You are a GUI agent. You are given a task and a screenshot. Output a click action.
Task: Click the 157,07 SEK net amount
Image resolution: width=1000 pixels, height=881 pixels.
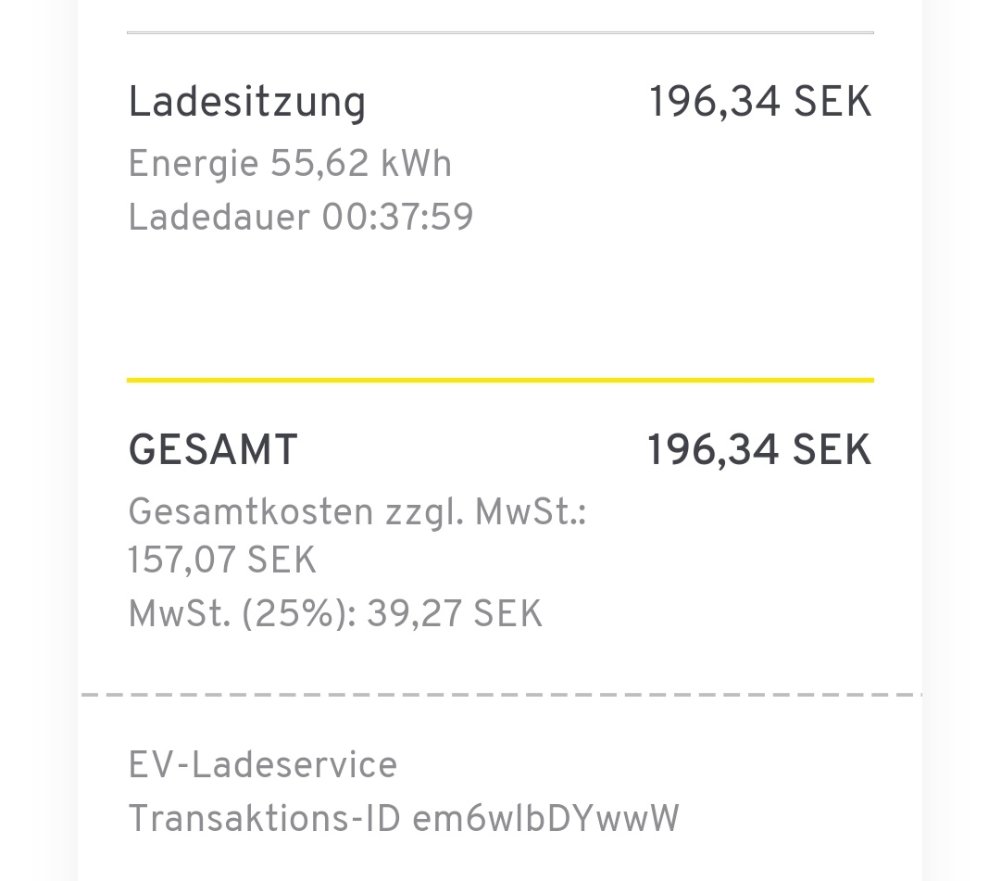222,560
